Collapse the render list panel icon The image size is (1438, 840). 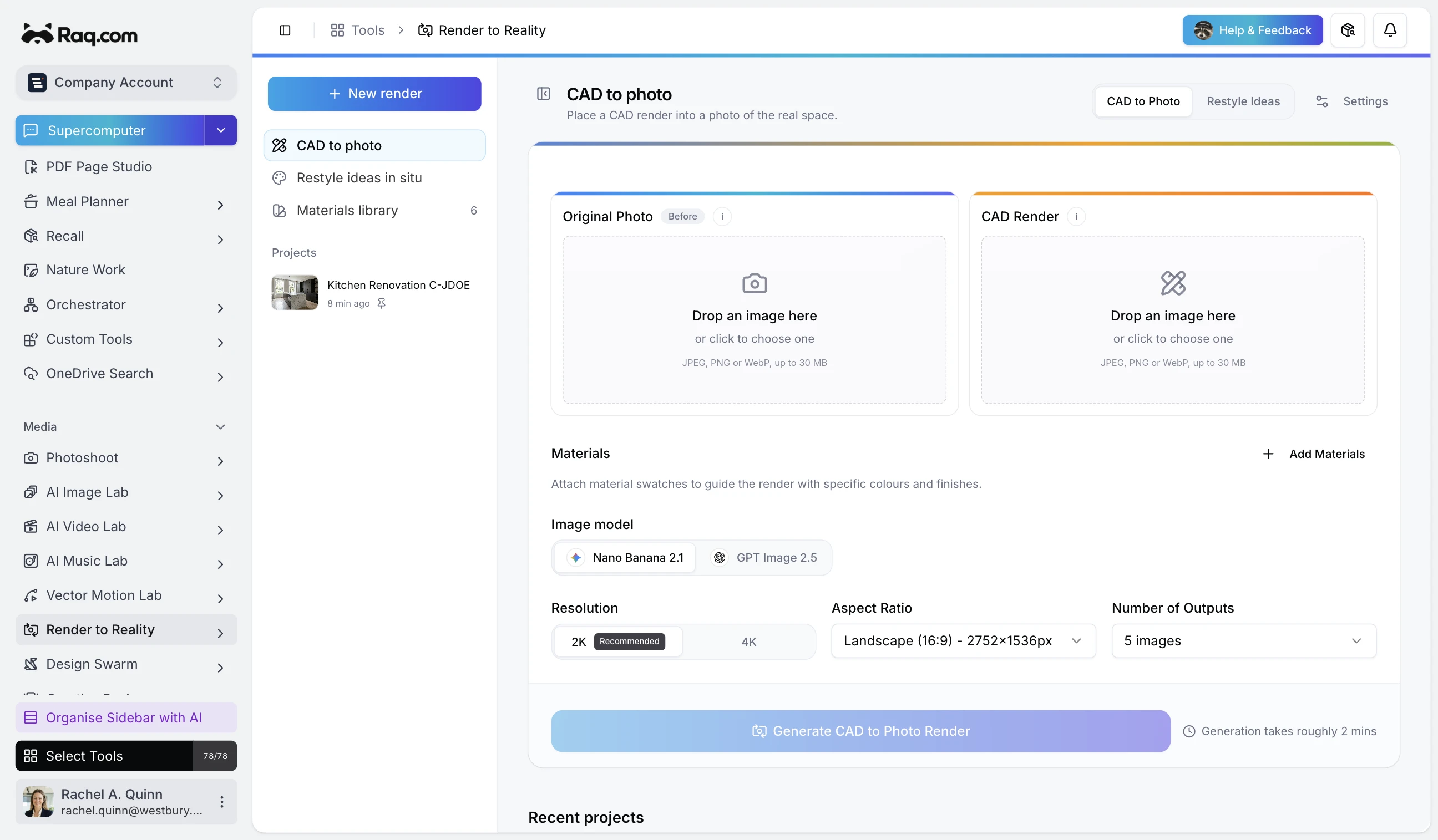[x=543, y=94]
